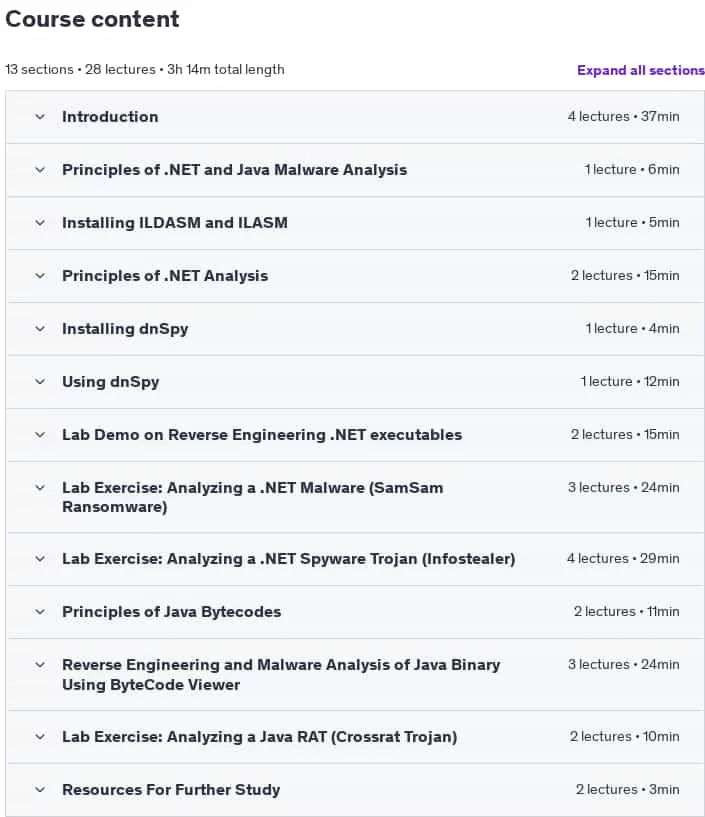Click Resources For Further Study title
Viewport: 705px width, 817px height.
point(171,790)
